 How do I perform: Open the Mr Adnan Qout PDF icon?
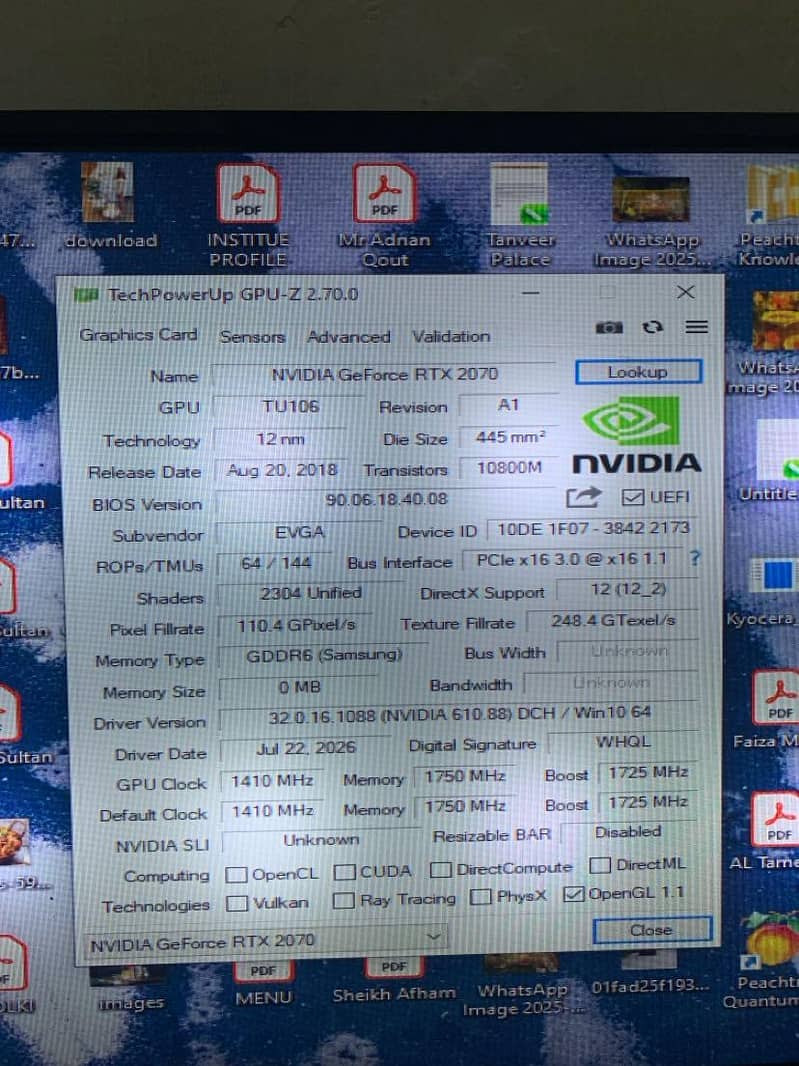coord(384,215)
